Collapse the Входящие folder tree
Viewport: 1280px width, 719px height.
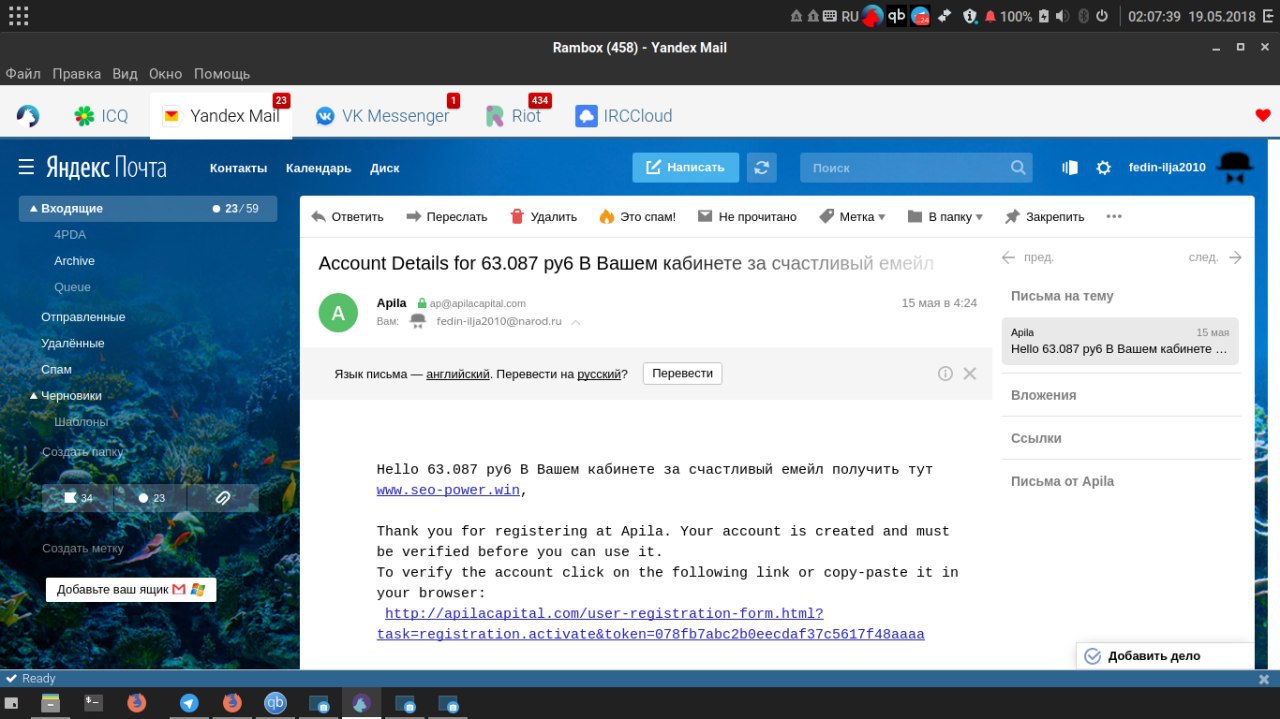(34, 209)
